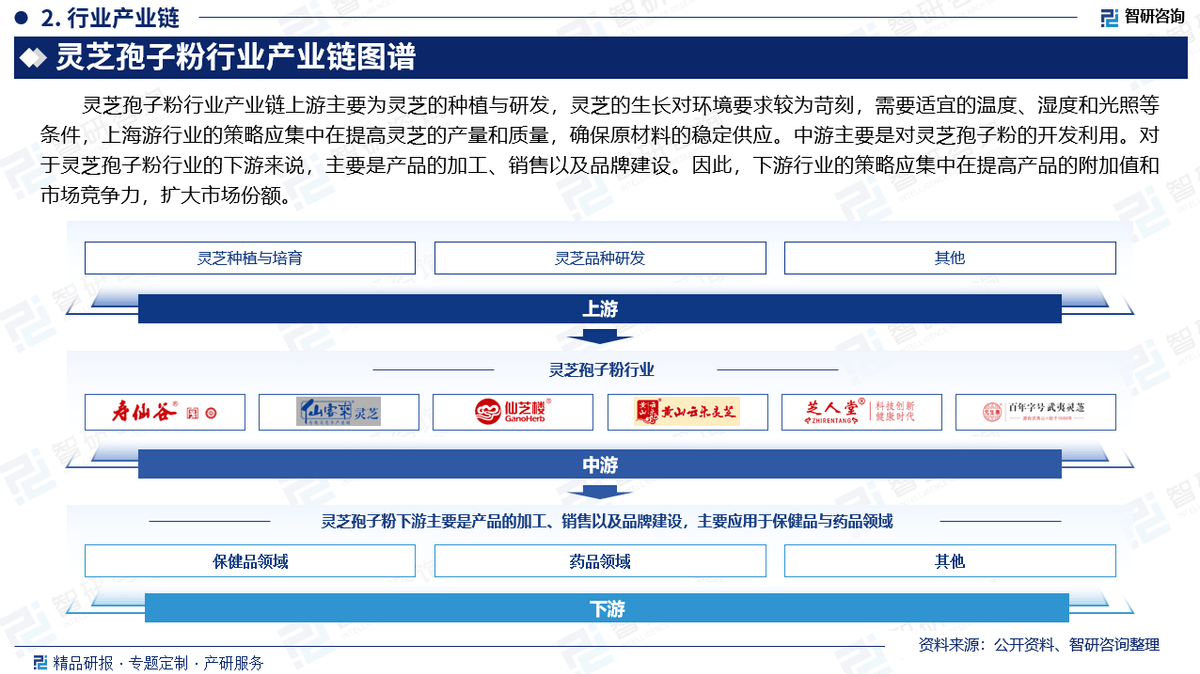Screen dimensions: 1200x674
Task: Click the arrow below the 中游 bar
Action: point(599,490)
